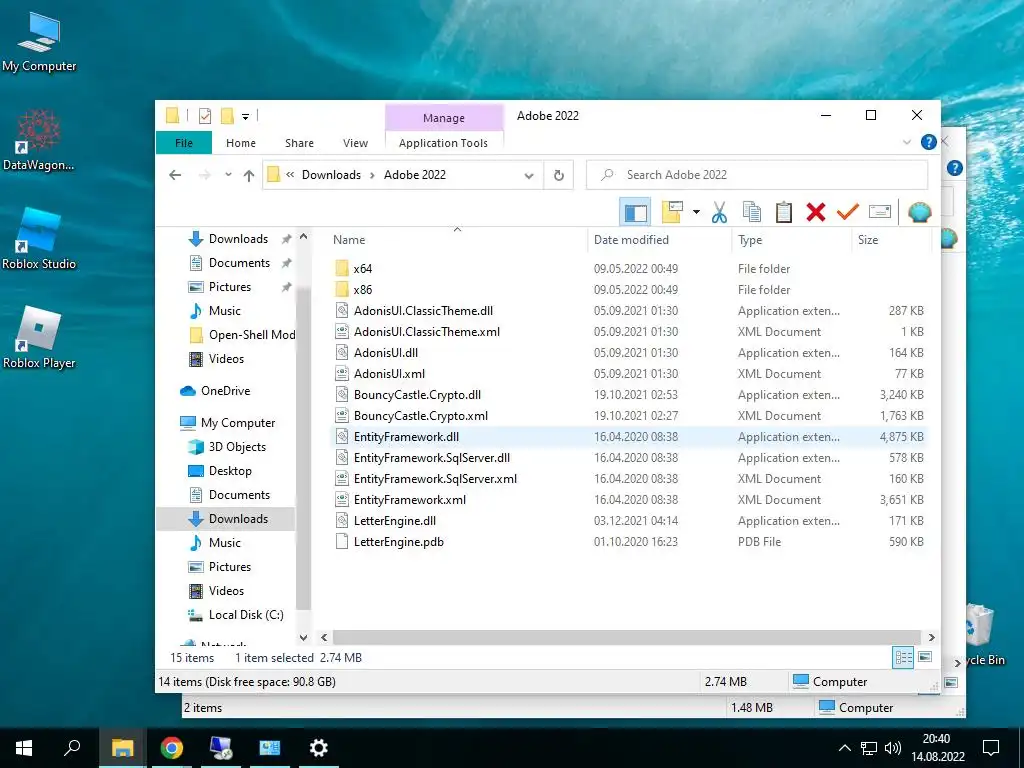This screenshot has height=768, width=1024.
Task: Open dropdown arrow next to new folder icon
Action: coord(696,212)
